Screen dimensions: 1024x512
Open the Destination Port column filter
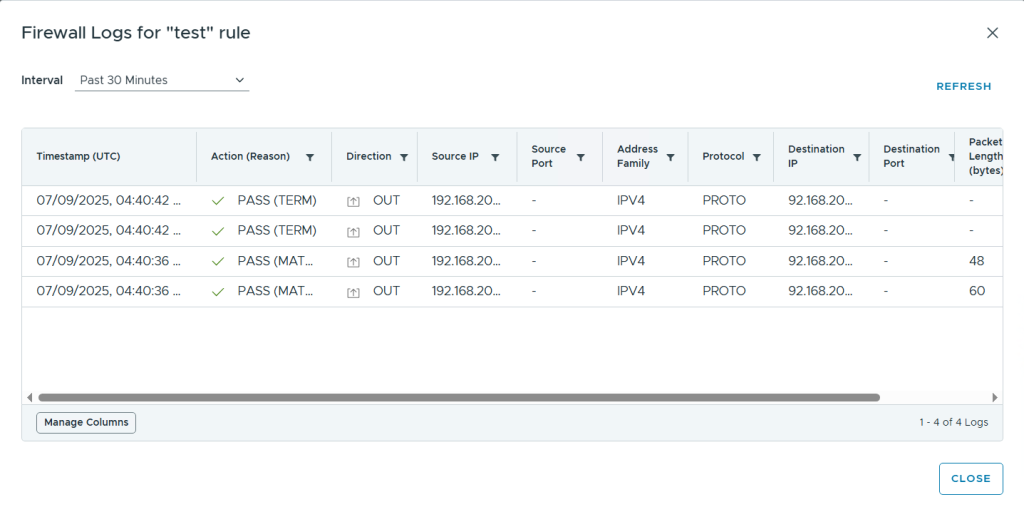click(952, 157)
